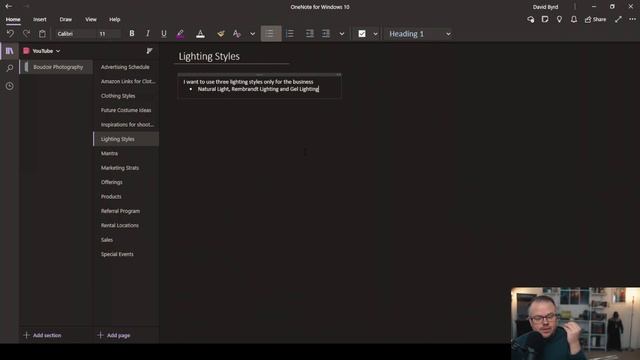The height and width of the screenshot is (360, 640).
Task: Expand more font formatting options
Action: [x=253, y=34]
